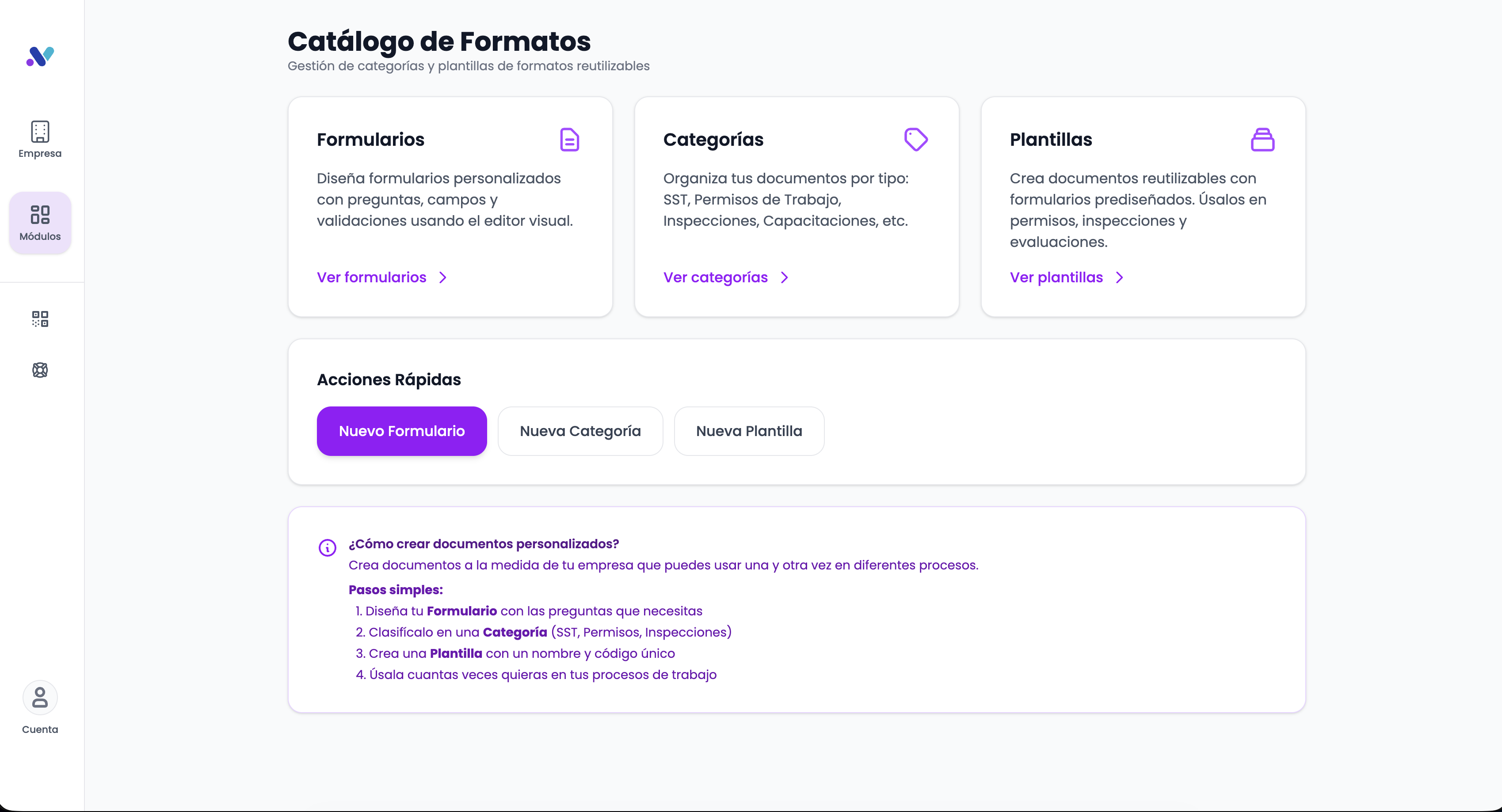
Task: Select the Módulos grid icon
Action: pyautogui.click(x=40, y=215)
